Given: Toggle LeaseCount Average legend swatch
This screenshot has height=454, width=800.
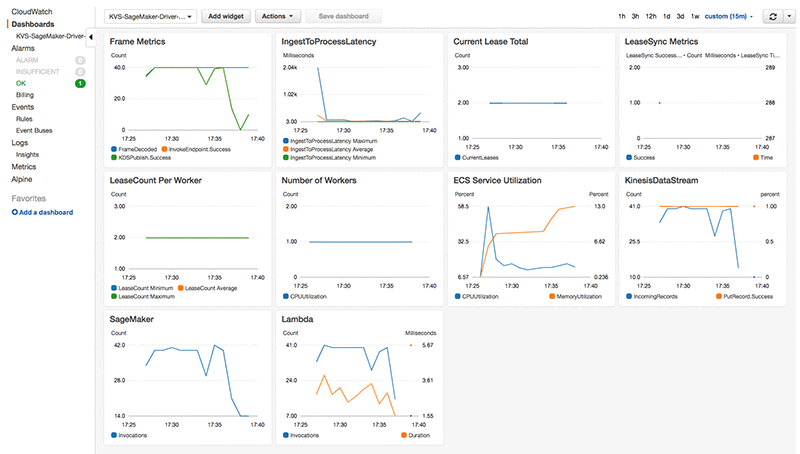Looking at the screenshot, I should click(181, 288).
